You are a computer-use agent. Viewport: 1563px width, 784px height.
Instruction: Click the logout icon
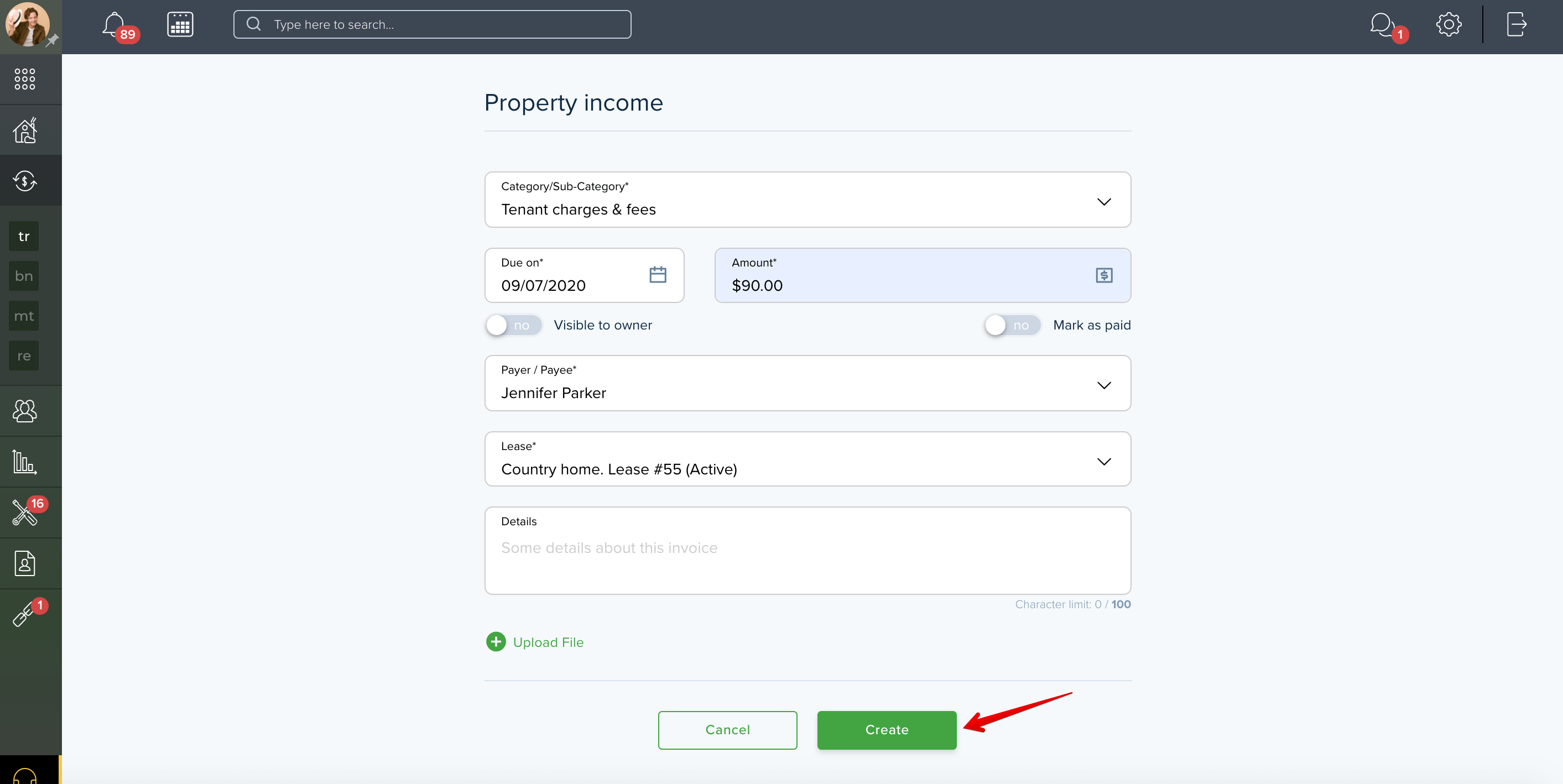point(1517,24)
